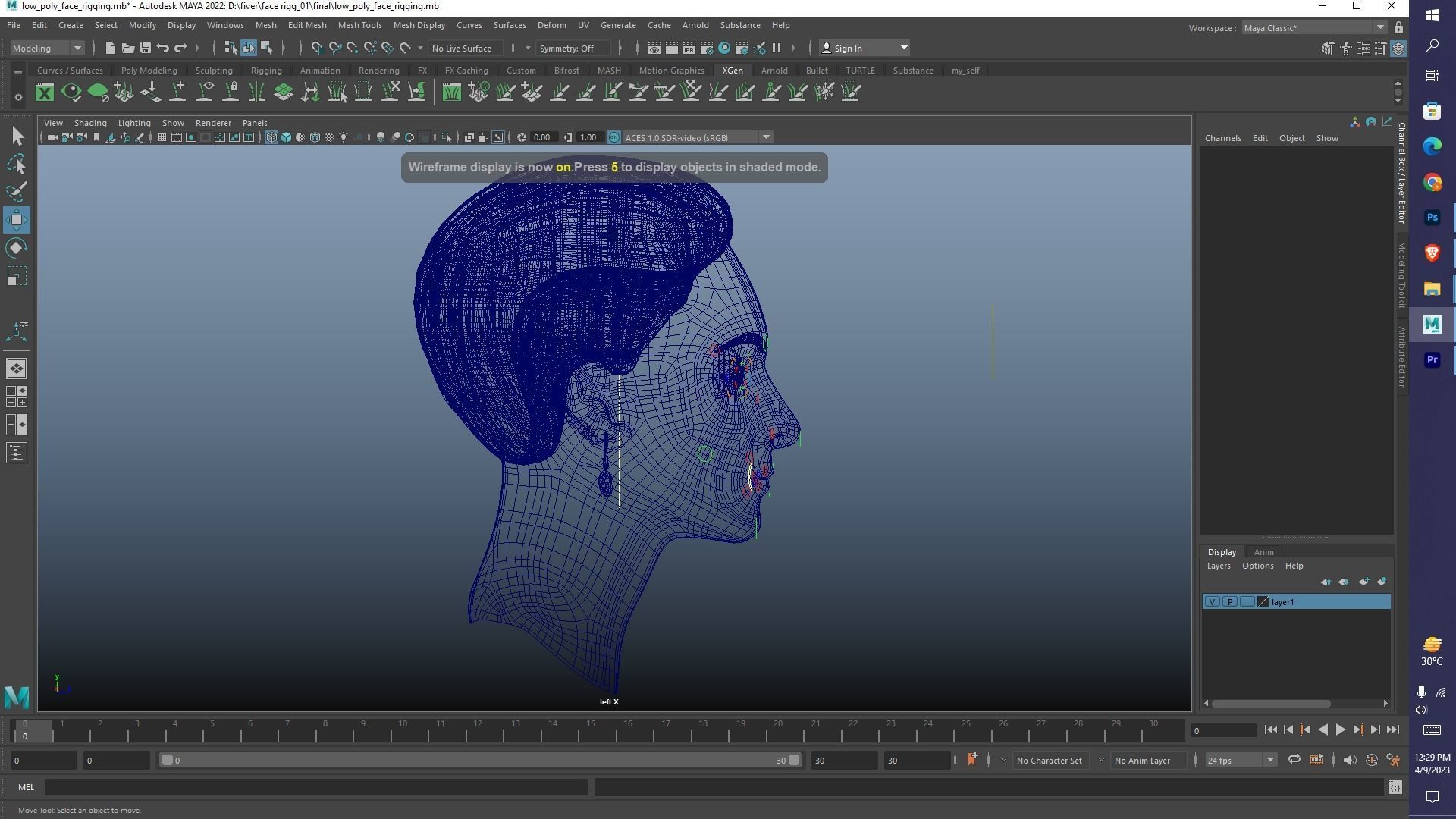Expand the renderer colorspace dropdown
Viewport: 1456px width, 819px height.
(766, 137)
